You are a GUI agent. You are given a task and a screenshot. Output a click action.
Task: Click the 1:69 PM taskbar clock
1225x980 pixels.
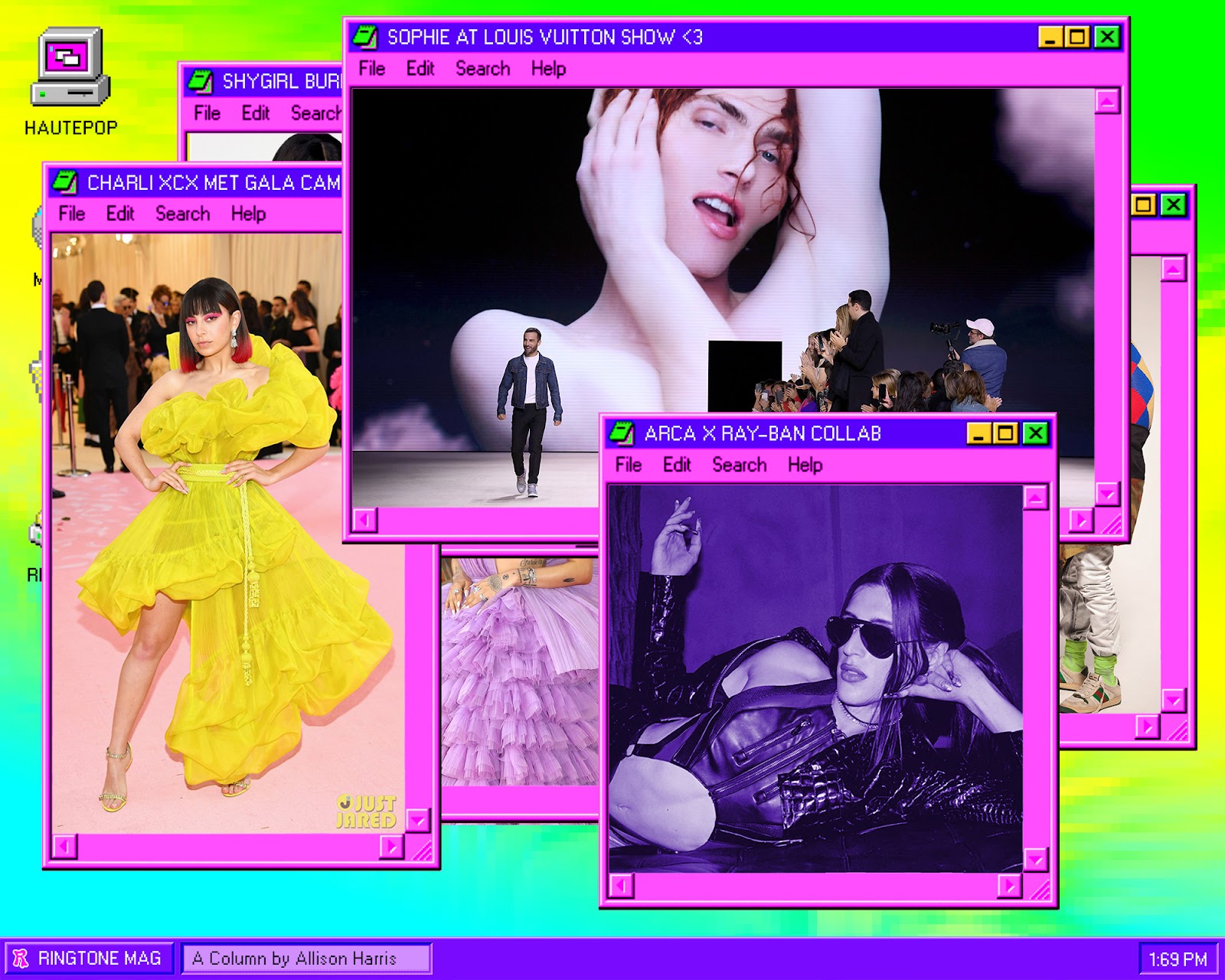(x=1178, y=959)
